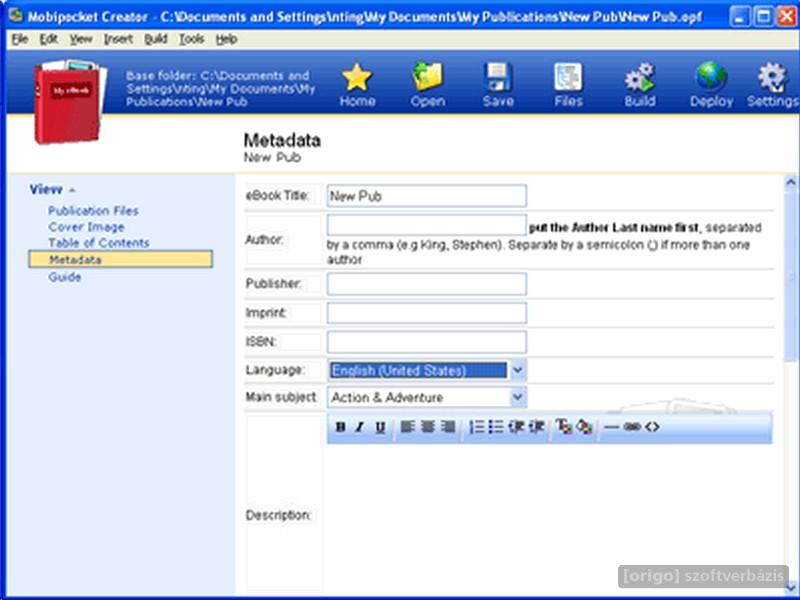Screen dimensions: 800x600
Task: Show publication files via Files icon
Action: click(x=568, y=77)
